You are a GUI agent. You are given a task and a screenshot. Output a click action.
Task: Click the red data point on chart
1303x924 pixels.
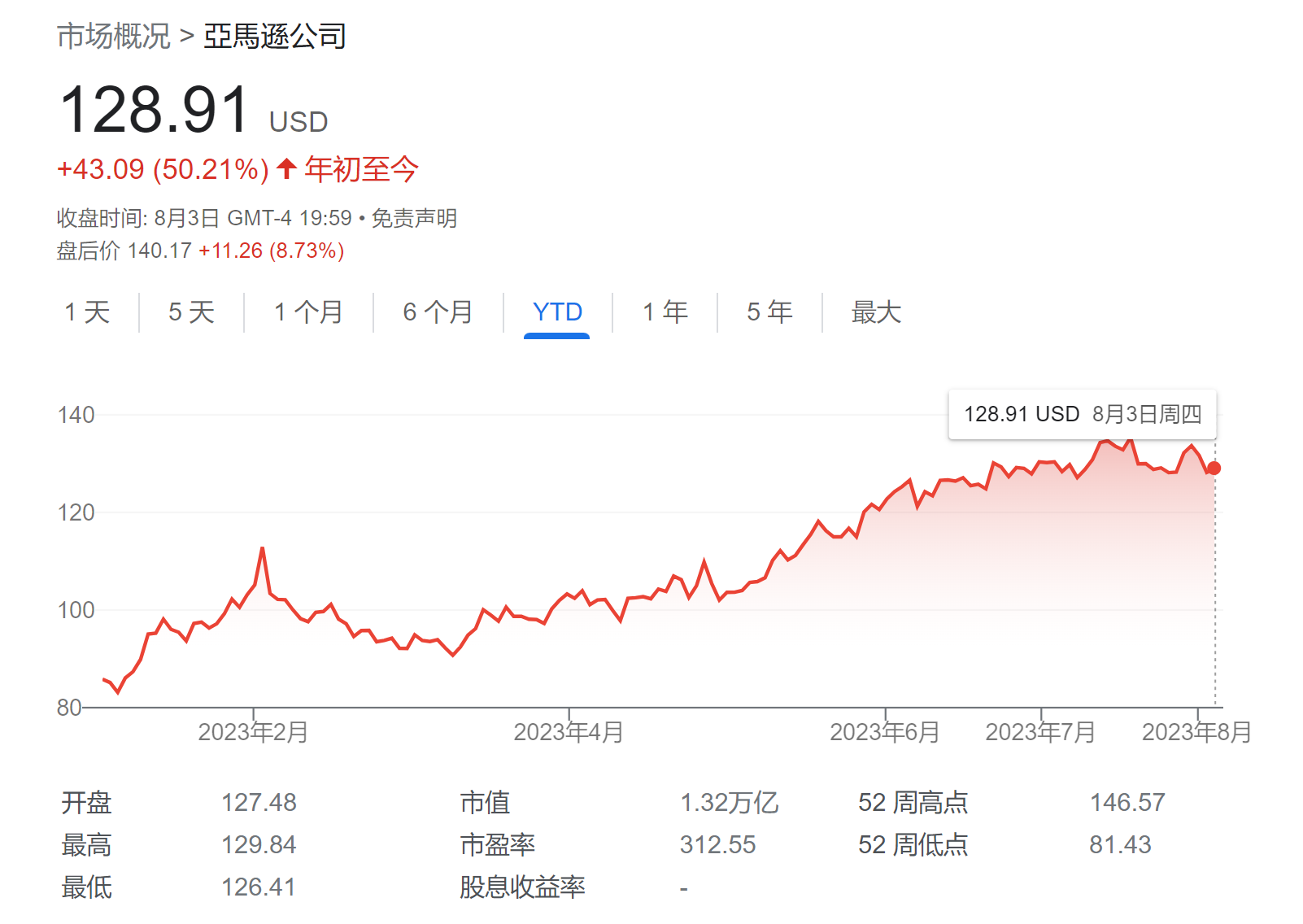tap(1214, 468)
